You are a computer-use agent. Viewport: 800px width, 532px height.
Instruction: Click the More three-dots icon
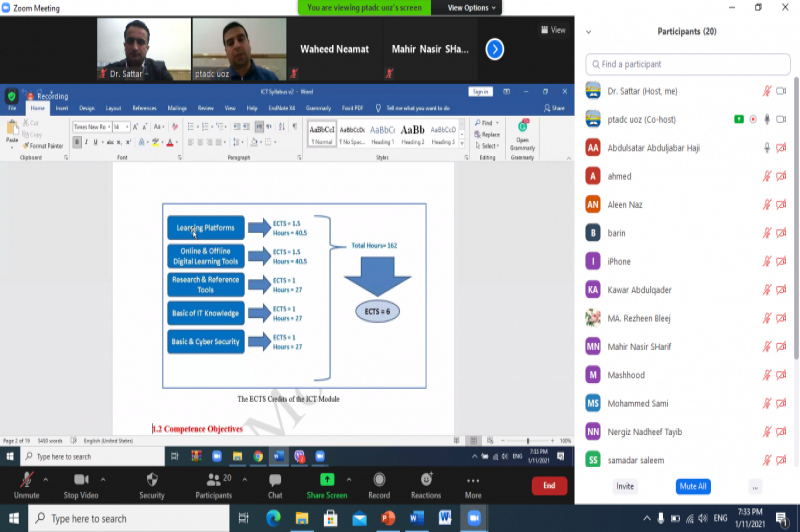point(473,481)
